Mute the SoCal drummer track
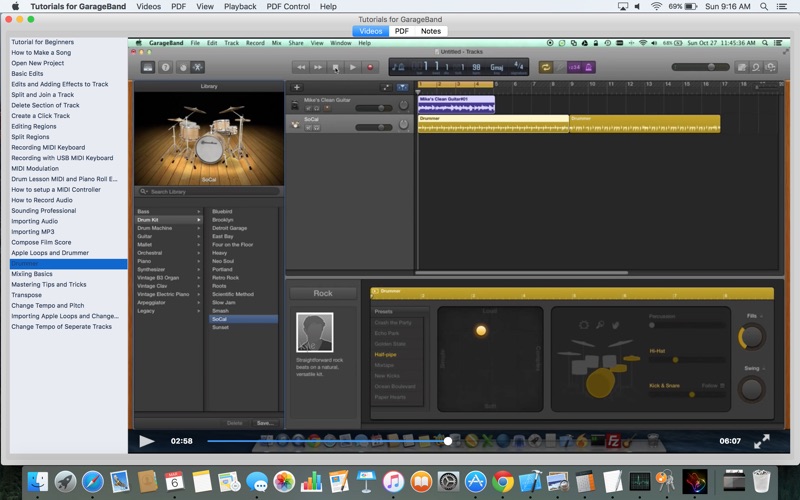 tap(308, 128)
